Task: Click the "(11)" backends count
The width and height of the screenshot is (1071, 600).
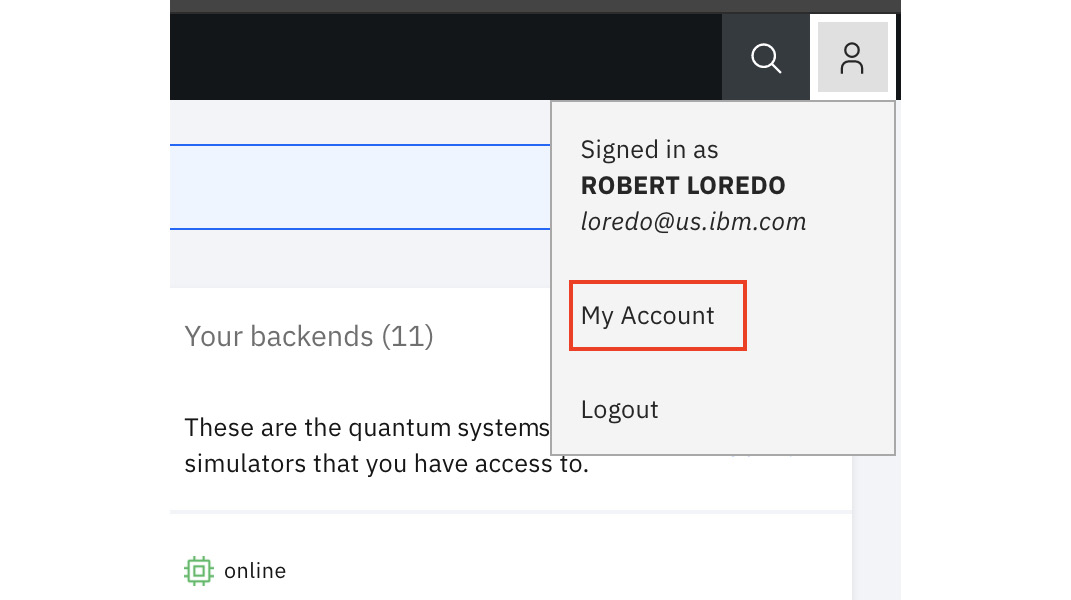Action: click(408, 336)
